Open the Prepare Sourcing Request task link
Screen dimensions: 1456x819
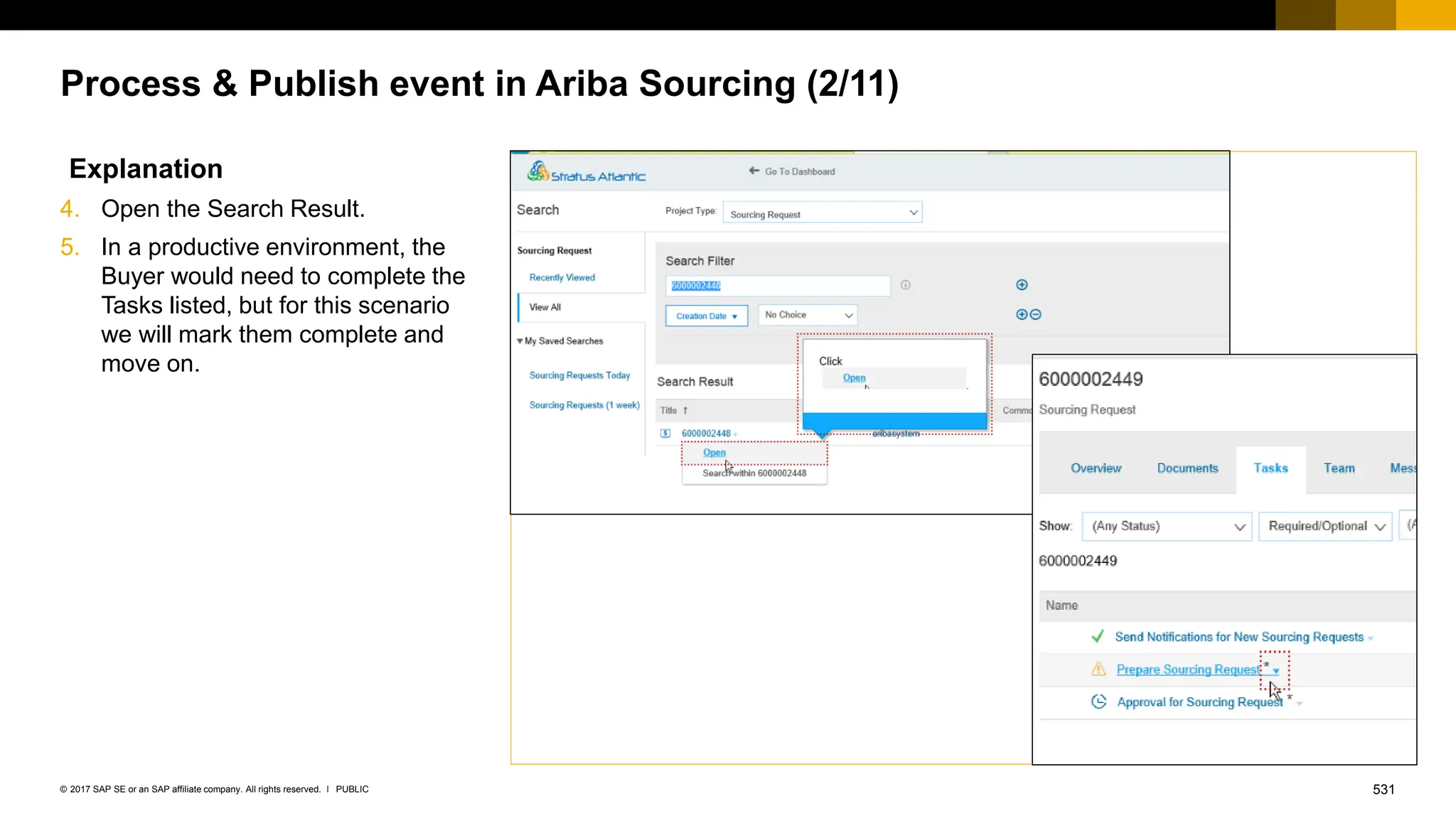[1188, 670]
